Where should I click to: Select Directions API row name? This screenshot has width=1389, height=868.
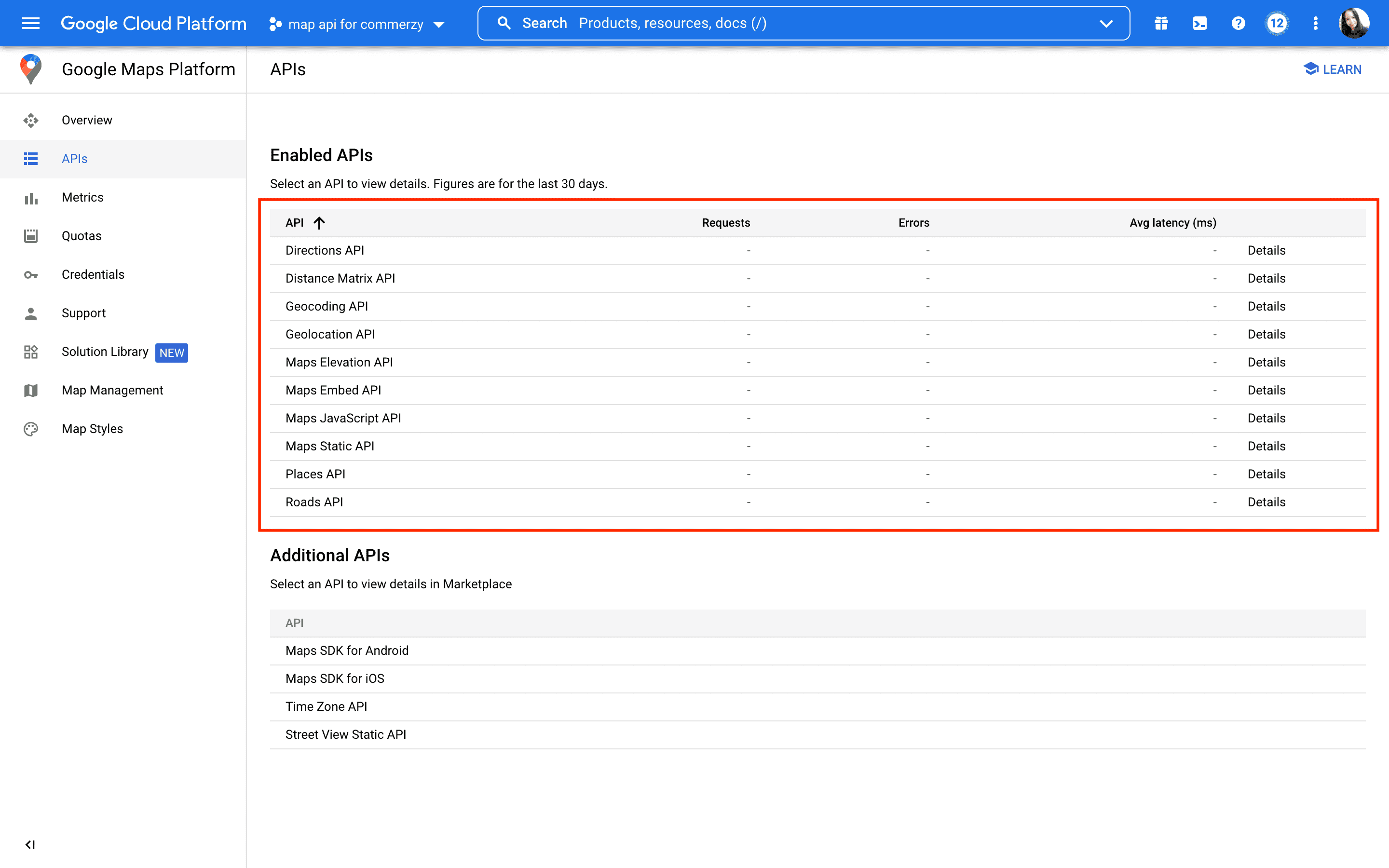click(x=325, y=250)
